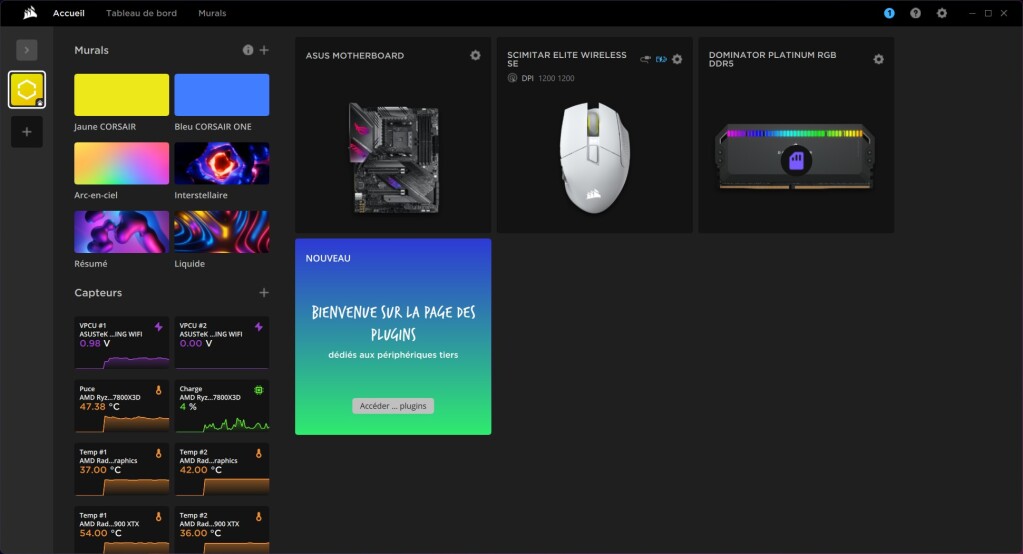The height and width of the screenshot is (554, 1023).
Task: Open Scimitar Elite Wireless settings gear
Action: [x=677, y=59]
